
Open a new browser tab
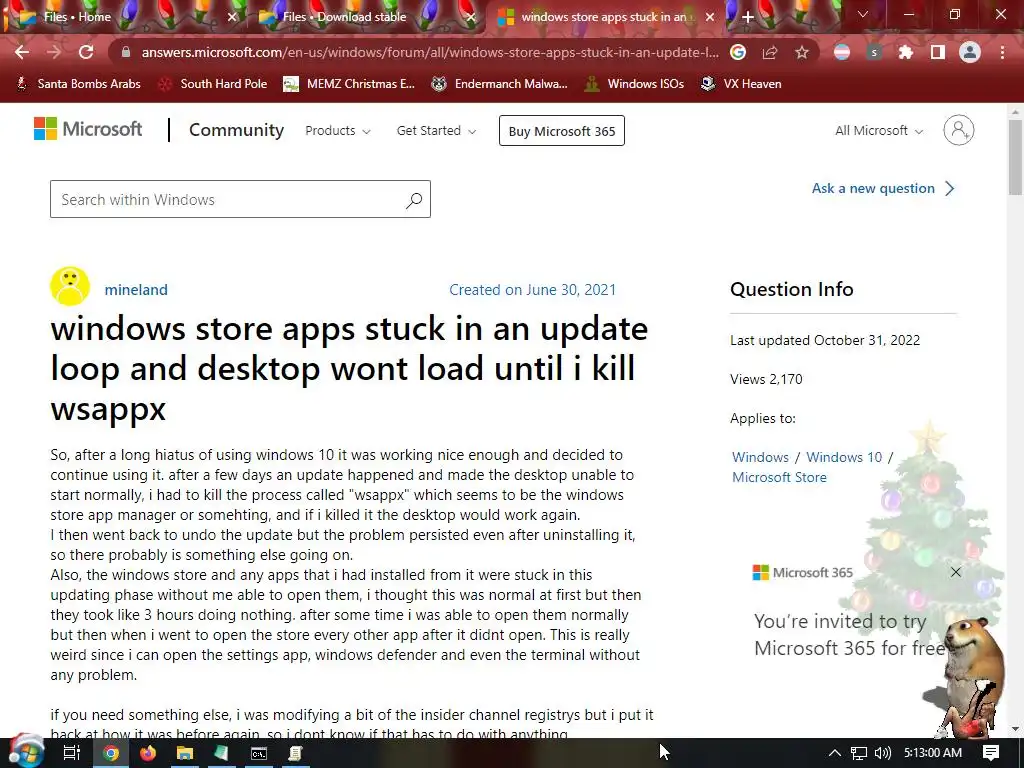click(x=748, y=17)
